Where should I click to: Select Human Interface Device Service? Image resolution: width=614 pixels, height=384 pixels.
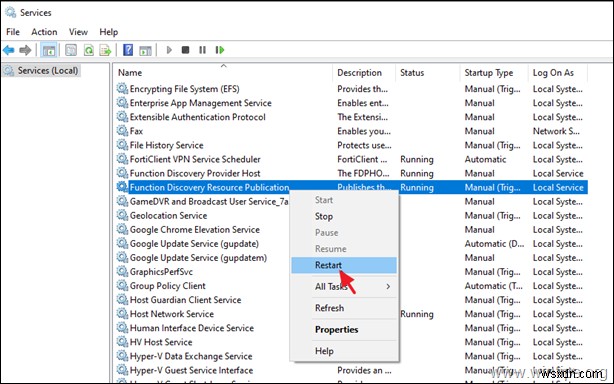(191, 328)
